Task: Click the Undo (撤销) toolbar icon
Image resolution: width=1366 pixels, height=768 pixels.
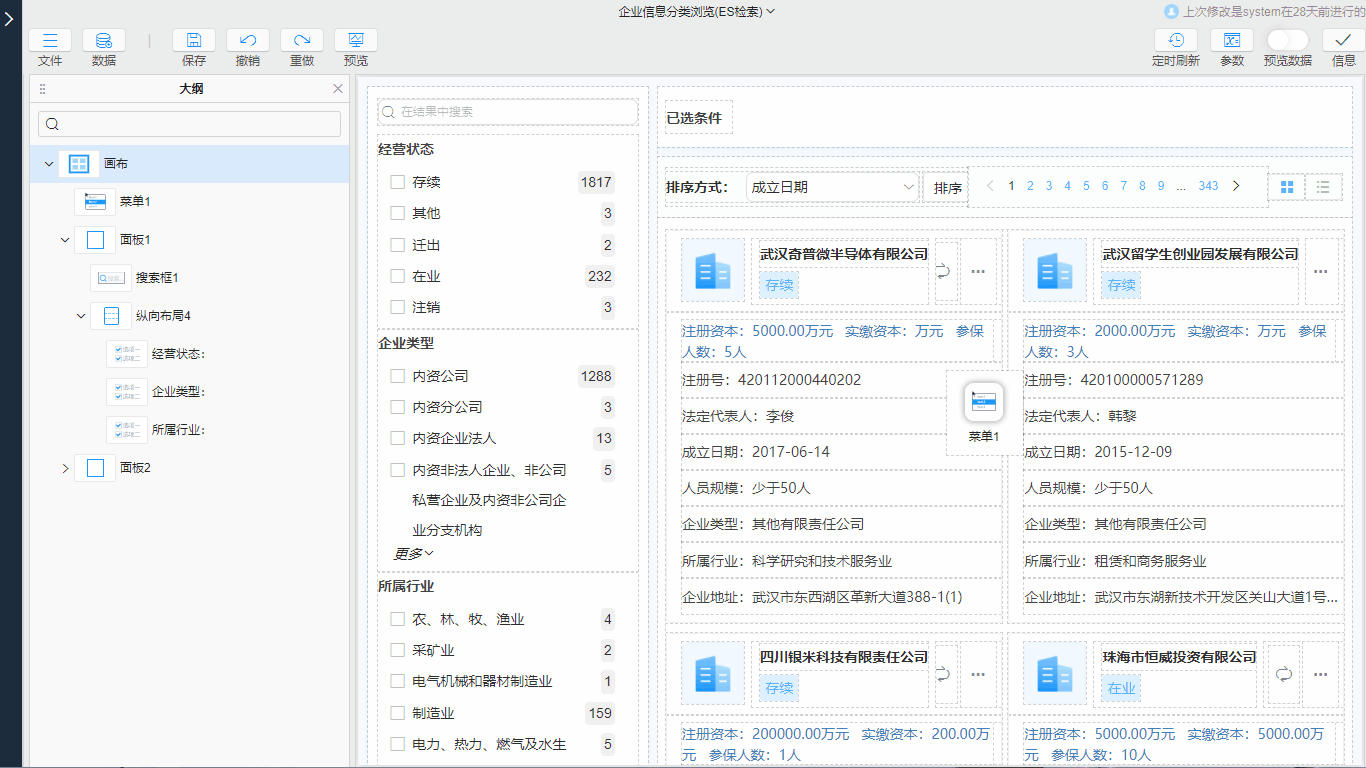Action: (248, 41)
